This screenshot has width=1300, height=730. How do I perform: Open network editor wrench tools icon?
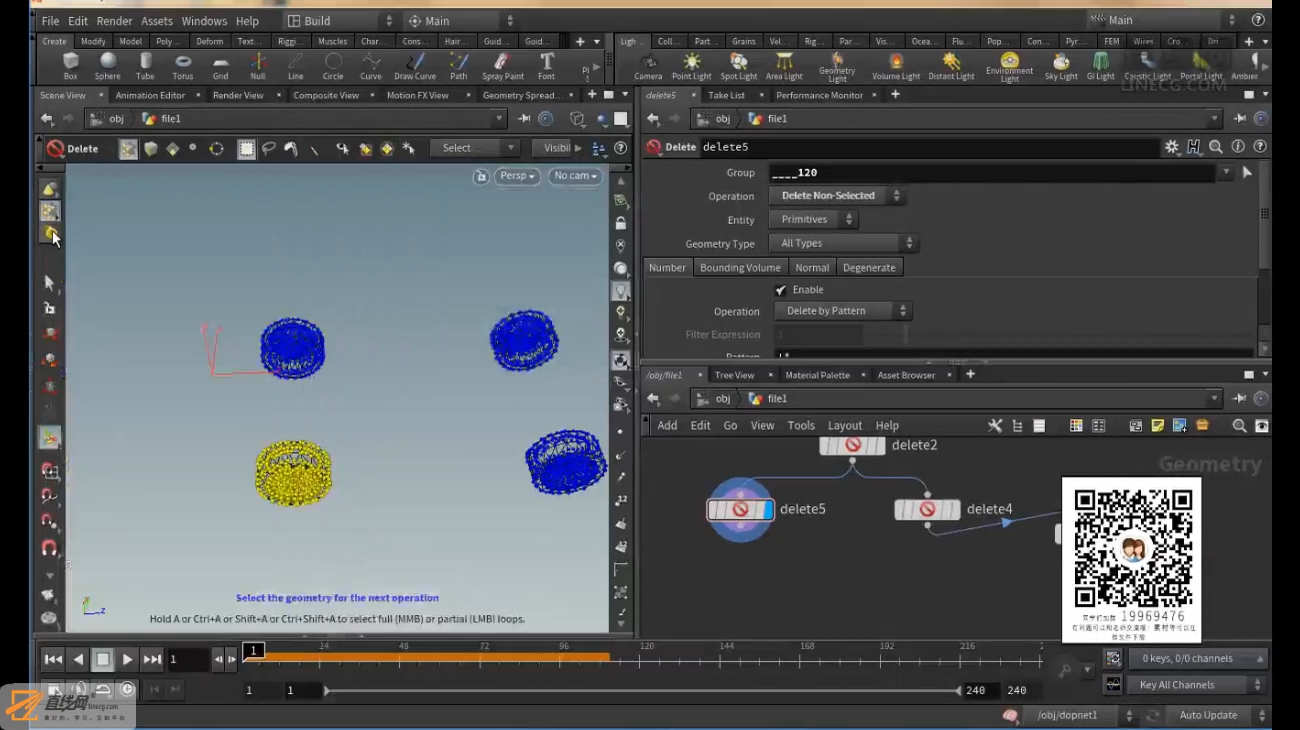[x=995, y=425]
